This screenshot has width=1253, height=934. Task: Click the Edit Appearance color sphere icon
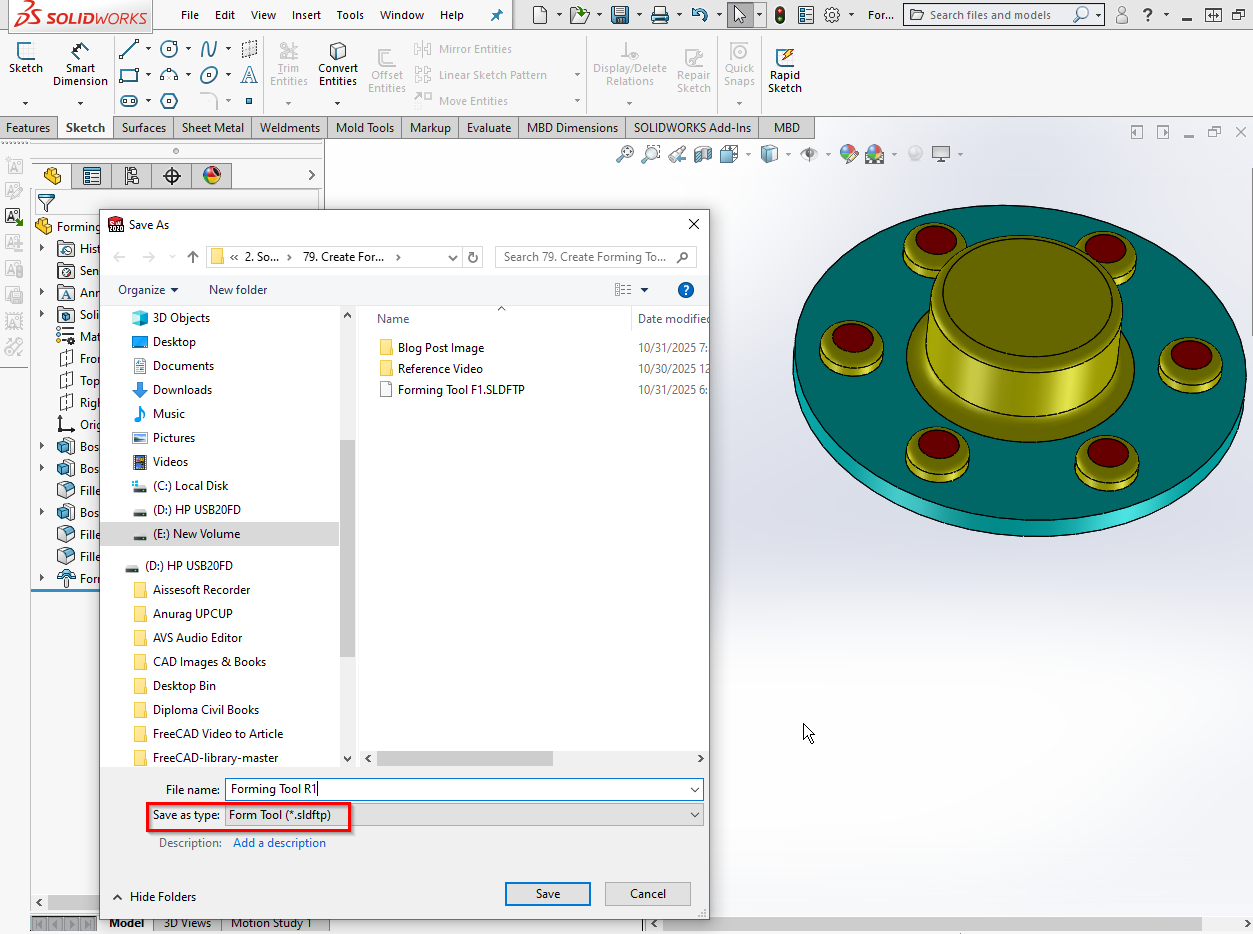tap(848, 154)
